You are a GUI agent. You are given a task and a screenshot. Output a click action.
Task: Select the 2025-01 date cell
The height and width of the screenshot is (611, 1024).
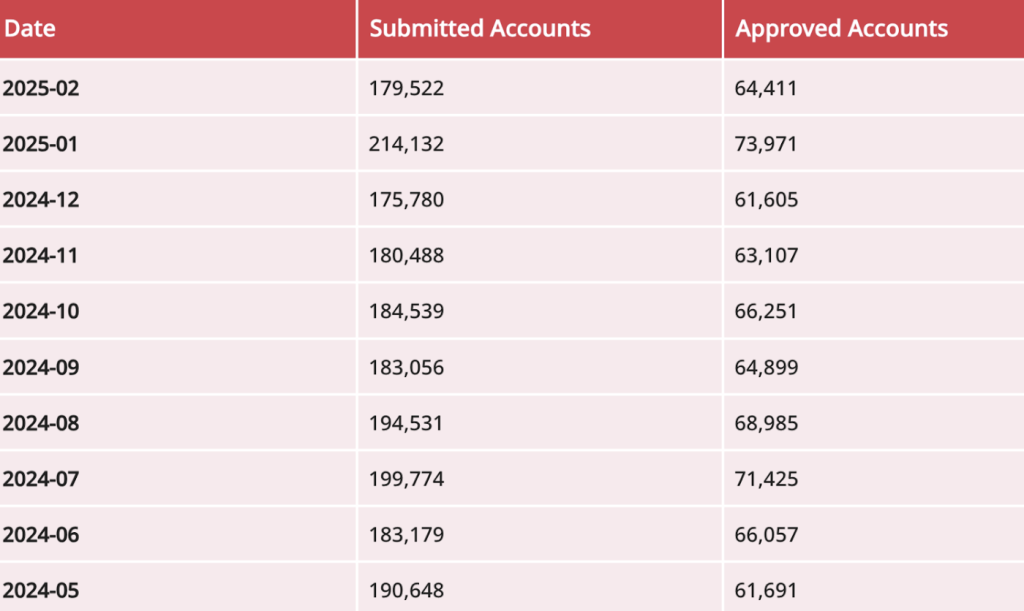tap(41, 144)
